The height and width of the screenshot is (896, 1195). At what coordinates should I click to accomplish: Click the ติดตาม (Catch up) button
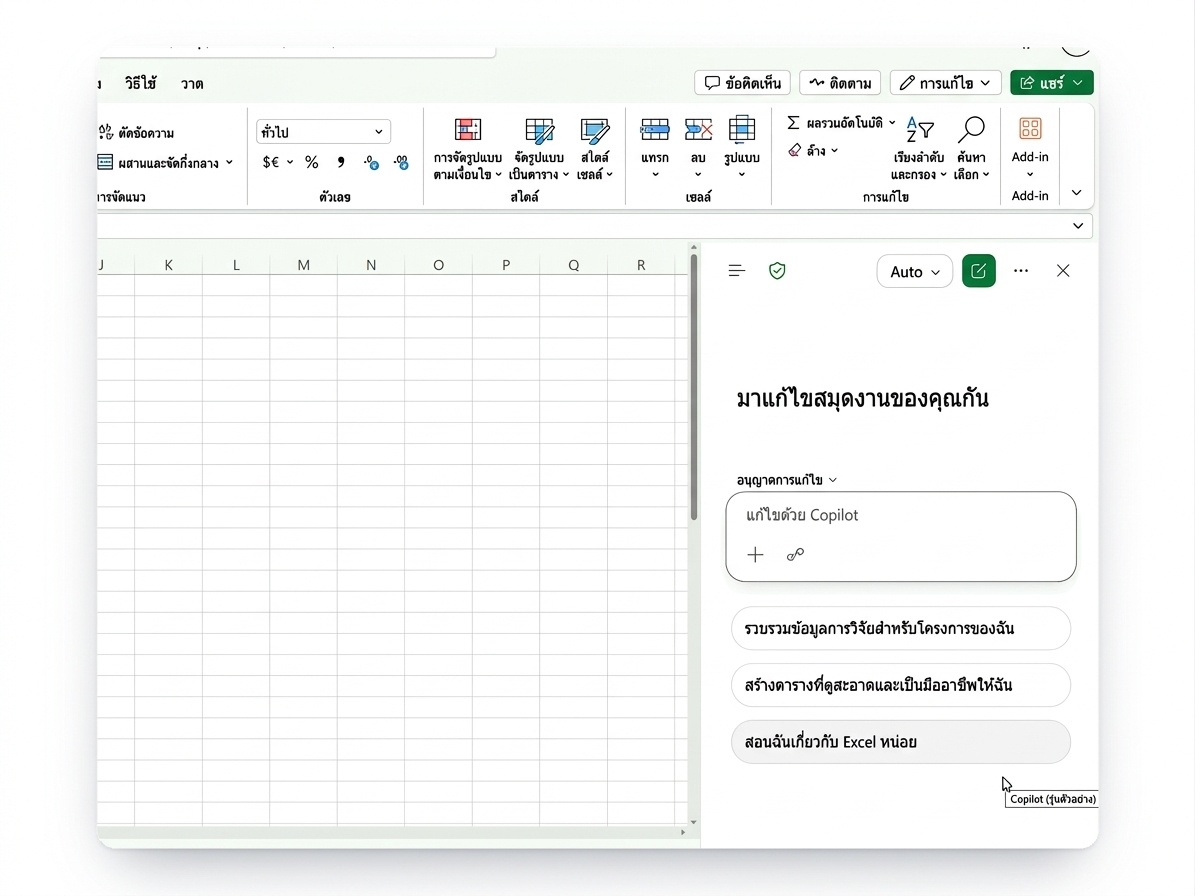tap(840, 82)
